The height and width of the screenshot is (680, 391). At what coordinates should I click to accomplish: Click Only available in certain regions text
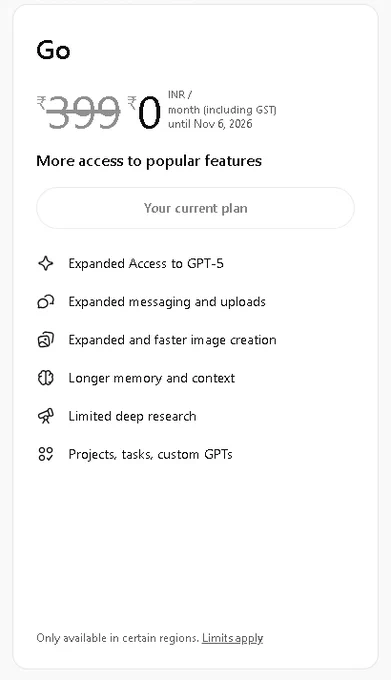pyautogui.click(x=118, y=638)
